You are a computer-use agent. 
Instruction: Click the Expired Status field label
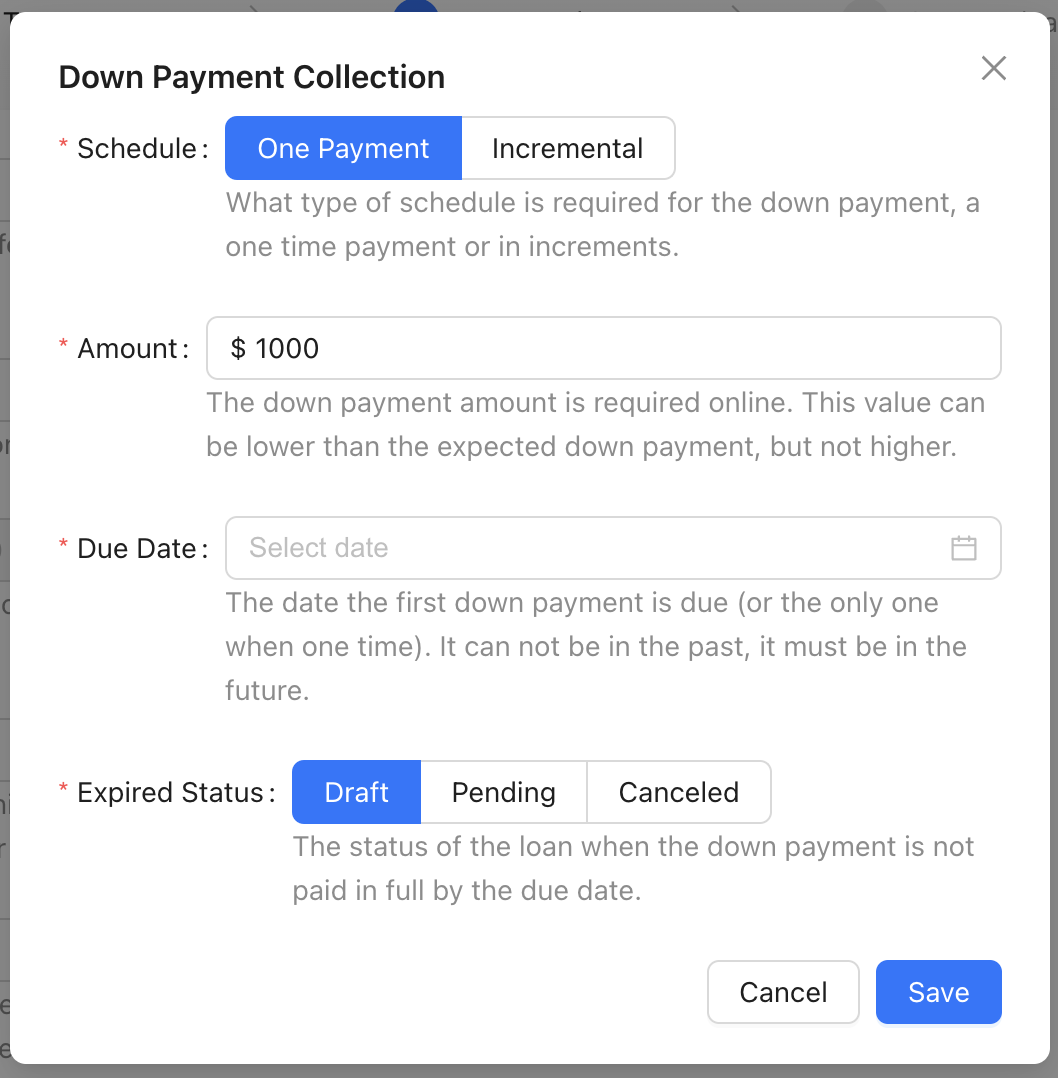click(x=170, y=793)
